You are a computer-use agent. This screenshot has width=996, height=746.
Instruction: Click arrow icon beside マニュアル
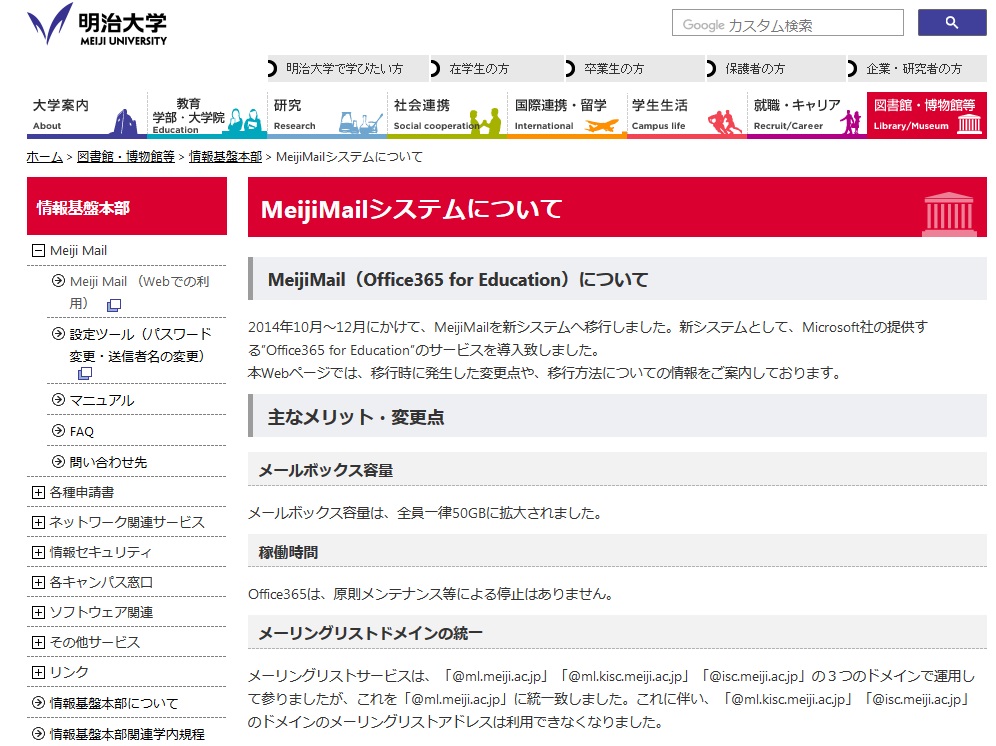[58, 400]
